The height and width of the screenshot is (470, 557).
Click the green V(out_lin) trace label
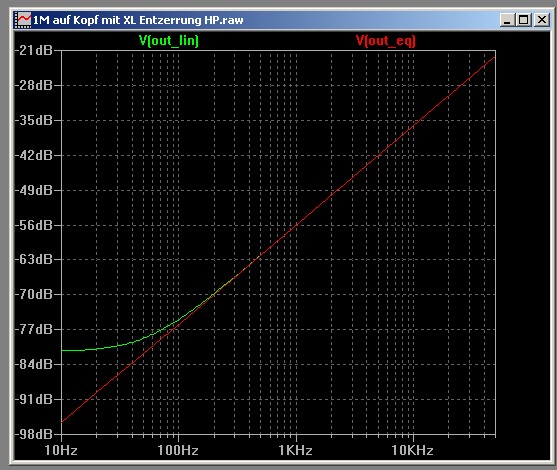(x=169, y=41)
